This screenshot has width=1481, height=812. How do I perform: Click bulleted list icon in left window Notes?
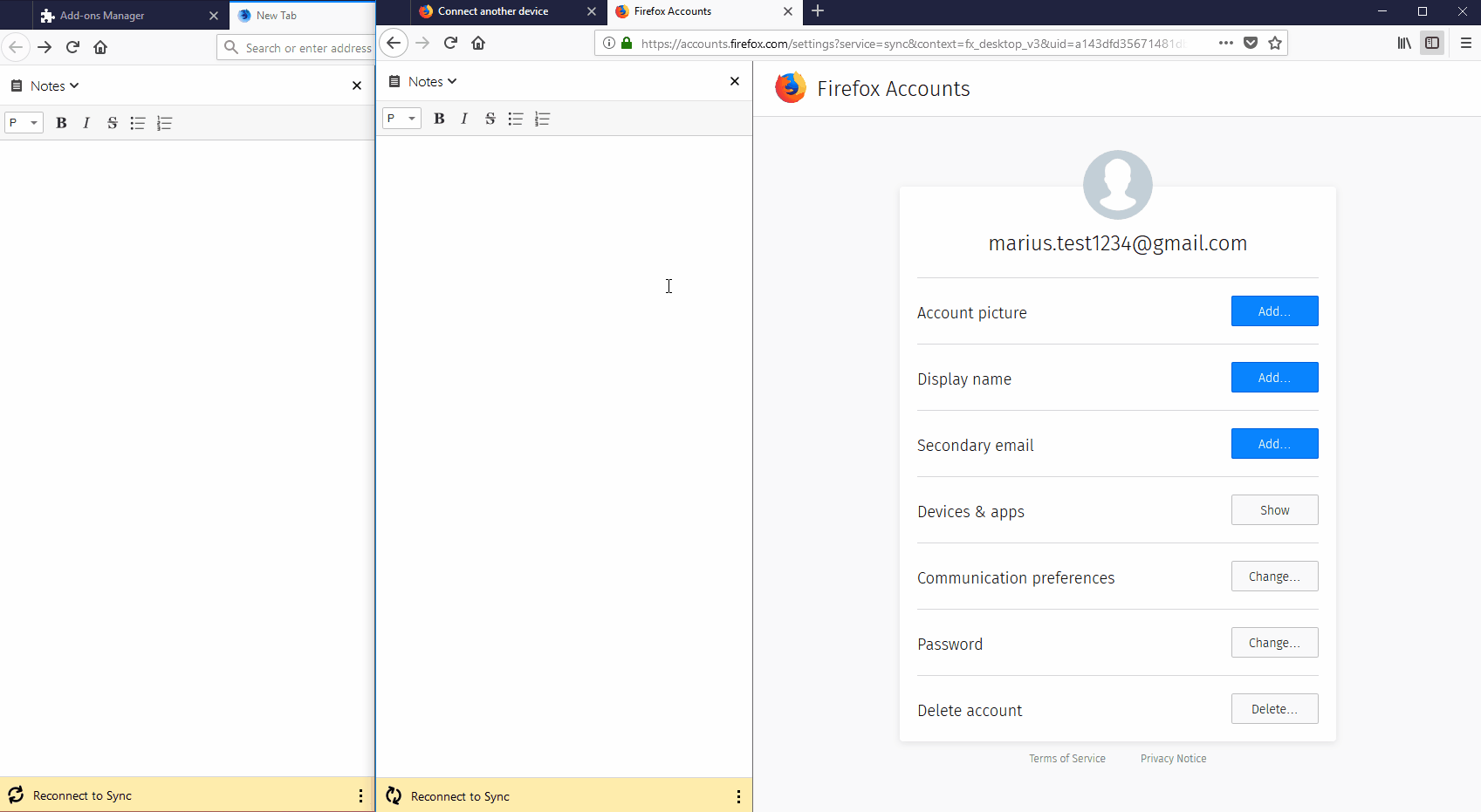tap(138, 123)
